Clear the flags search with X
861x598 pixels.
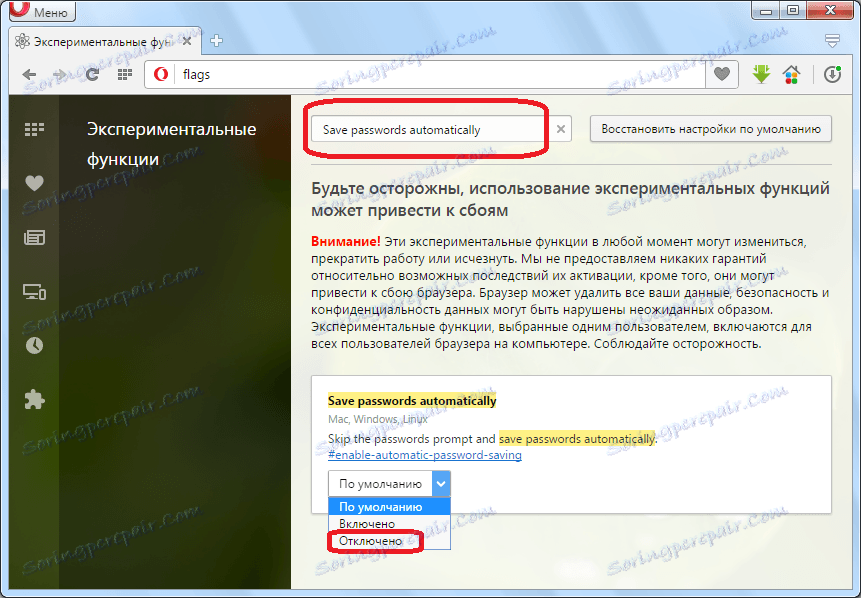point(561,129)
